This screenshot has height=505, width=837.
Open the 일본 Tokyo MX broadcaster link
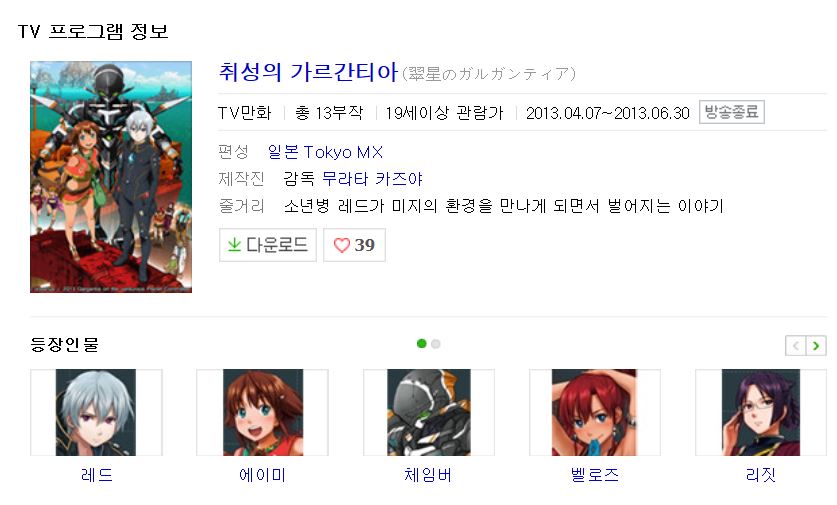[x=325, y=152]
